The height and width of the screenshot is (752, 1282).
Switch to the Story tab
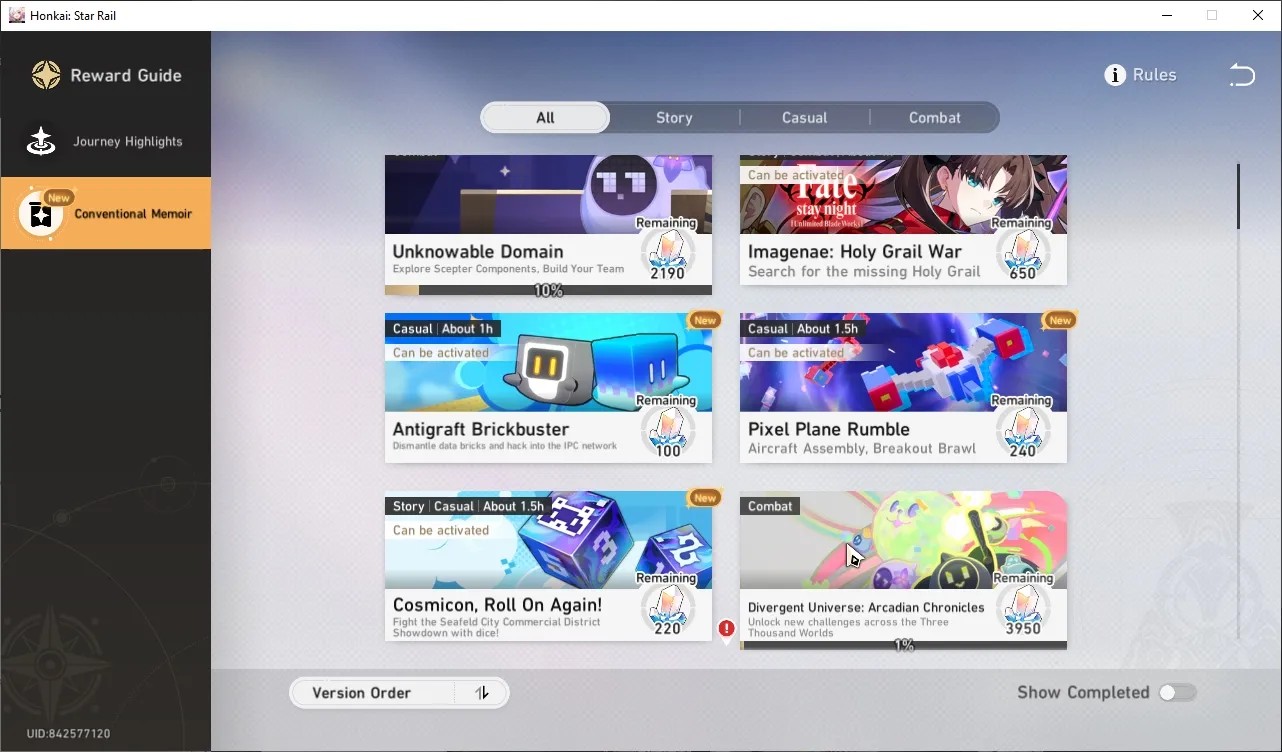674,118
